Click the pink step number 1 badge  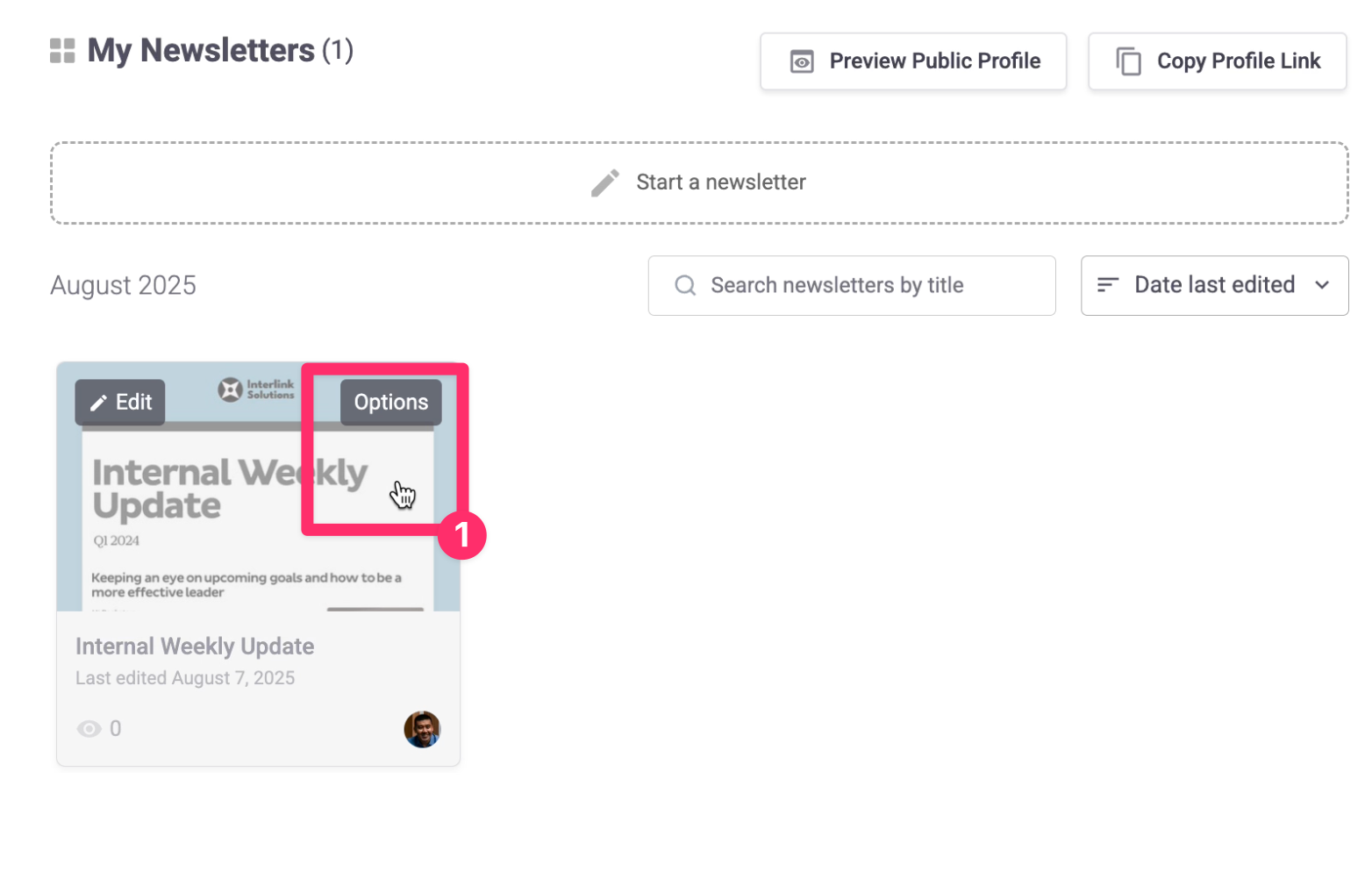(461, 535)
